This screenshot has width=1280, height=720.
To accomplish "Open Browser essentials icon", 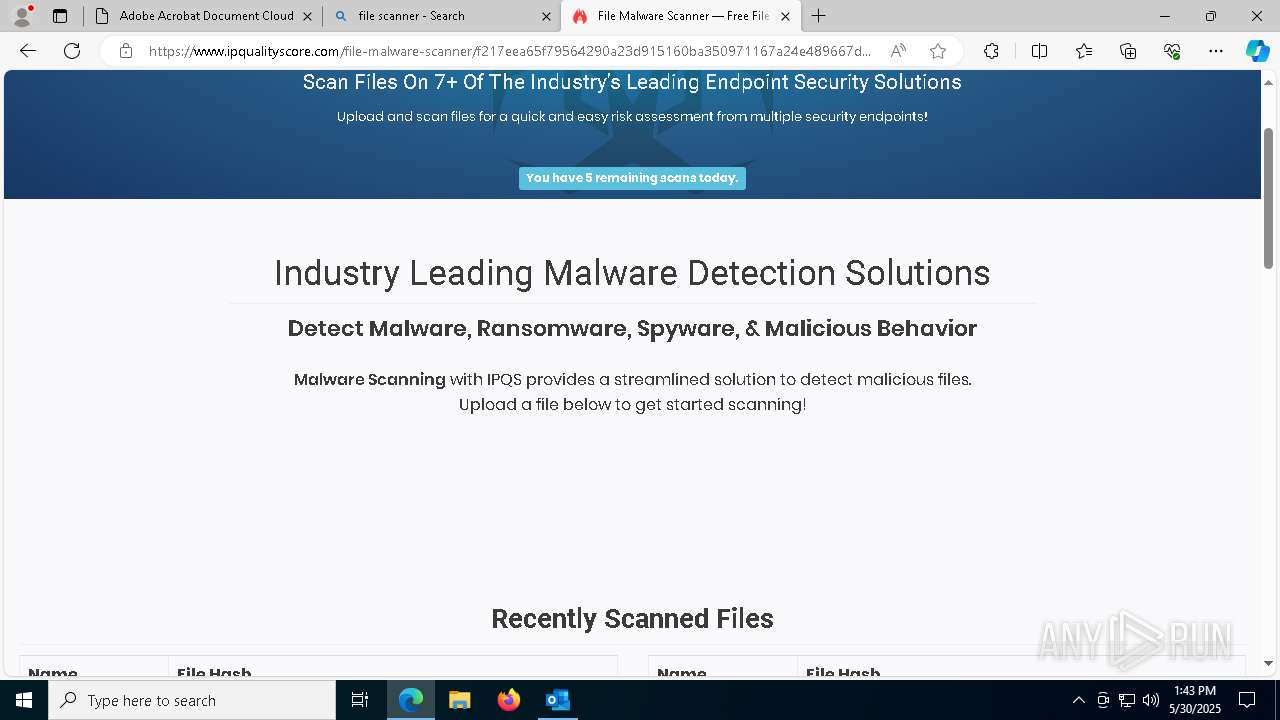I will point(1172,51).
